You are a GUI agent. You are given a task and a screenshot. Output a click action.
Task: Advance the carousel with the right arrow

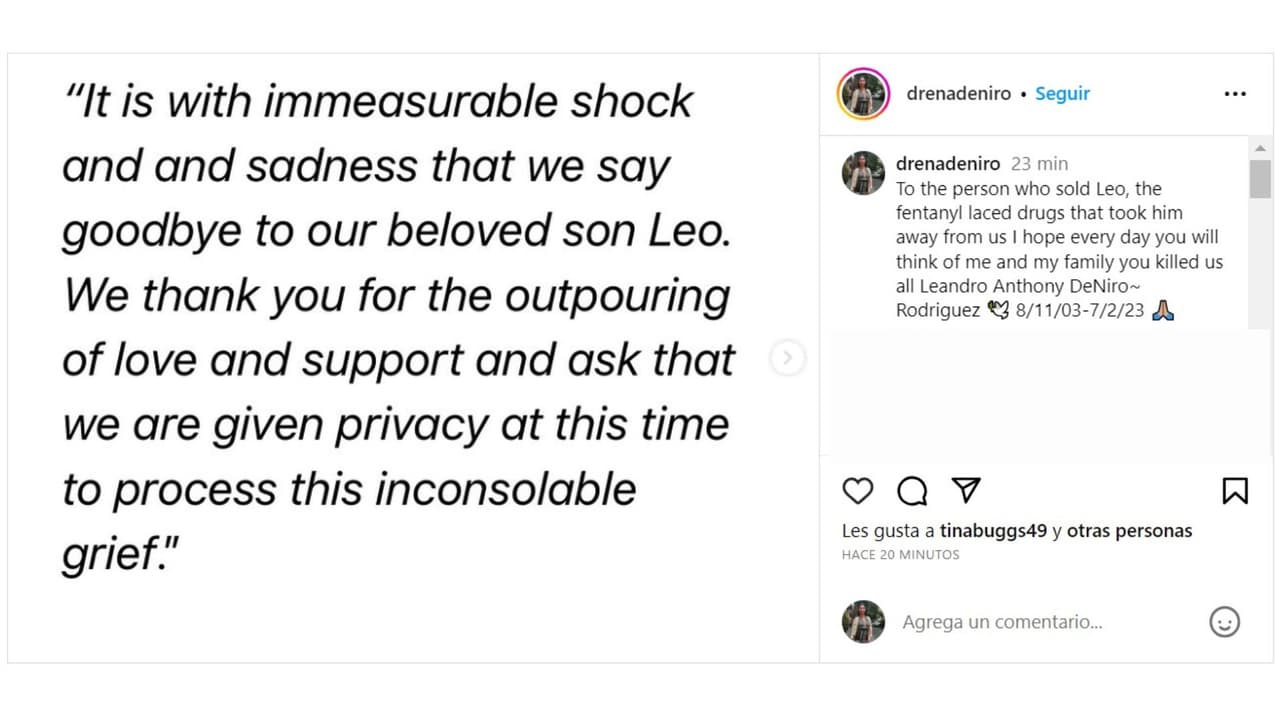click(x=787, y=357)
